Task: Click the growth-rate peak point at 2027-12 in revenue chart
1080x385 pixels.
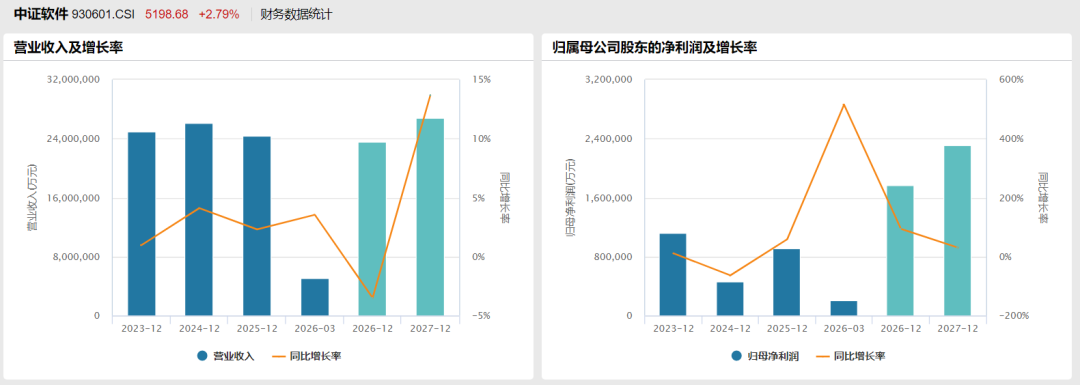Action: click(x=430, y=95)
